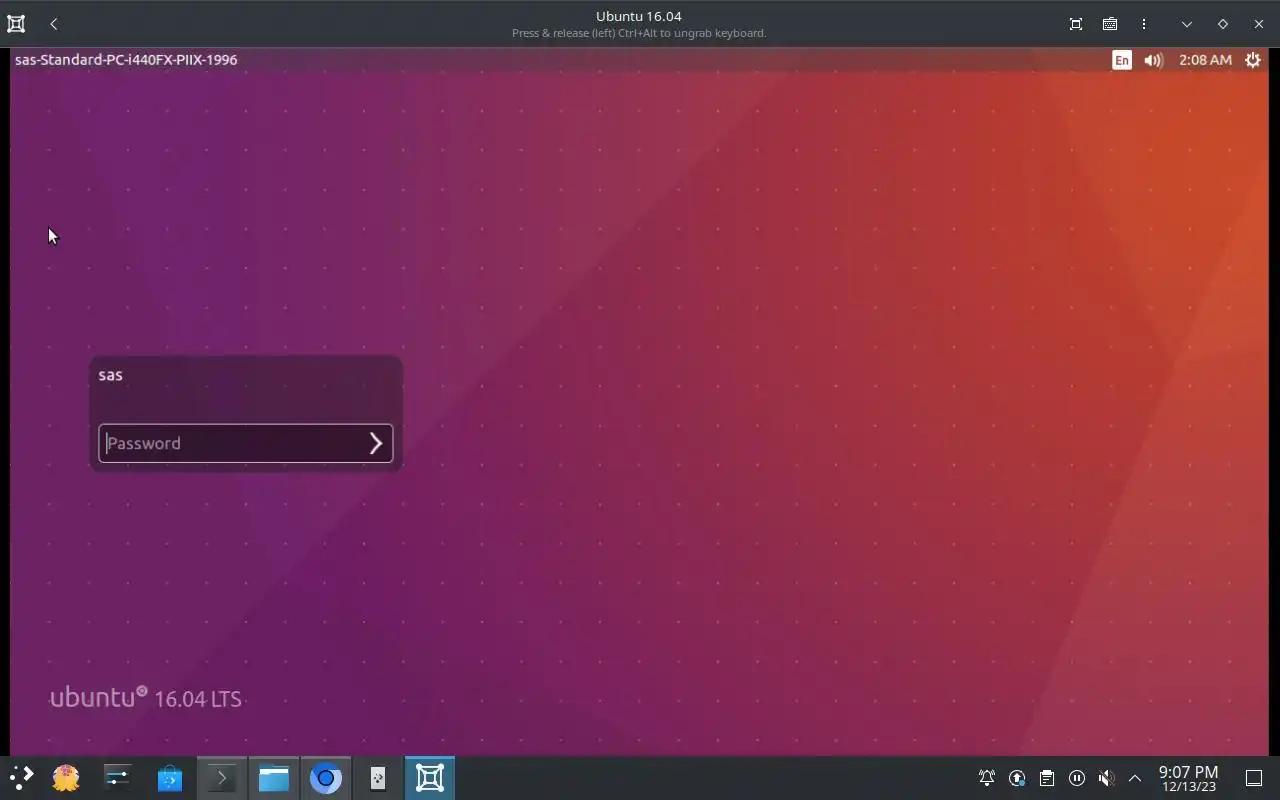Click the Show Desktop button
Viewport: 1280px width, 800px height.
[1254, 778]
